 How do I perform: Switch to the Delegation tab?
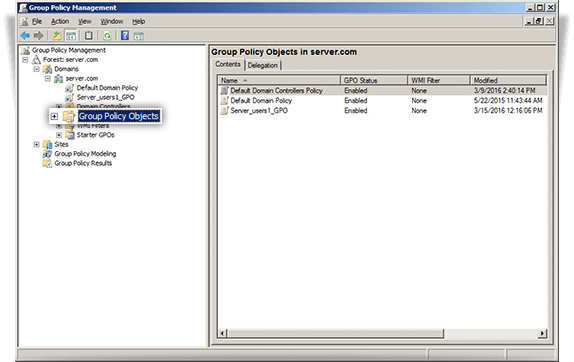tap(262, 66)
